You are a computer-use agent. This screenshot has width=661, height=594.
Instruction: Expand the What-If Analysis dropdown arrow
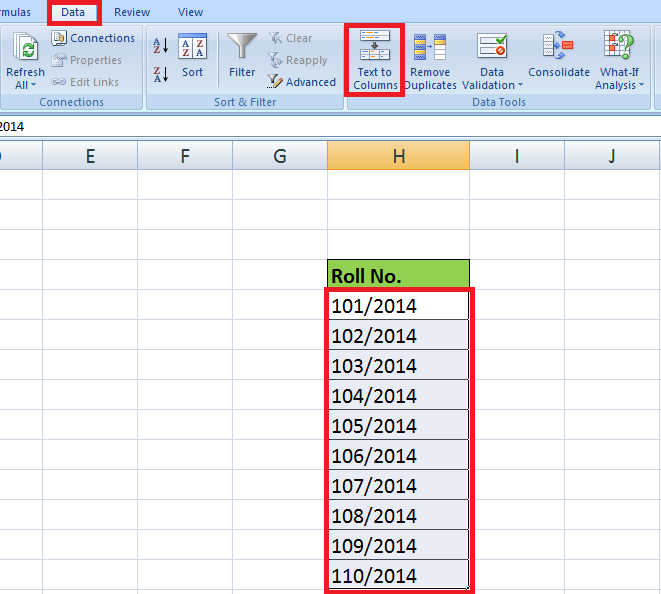tap(642, 85)
